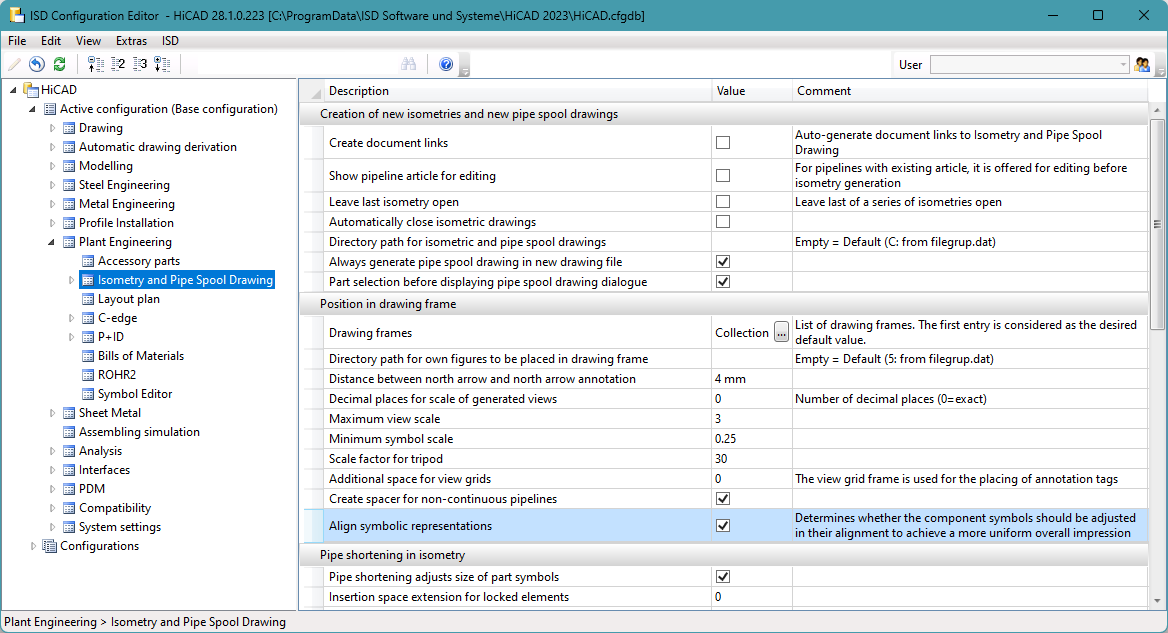The width and height of the screenshot is (1168, 633).
Task: Click the user management people icon
Action: (1142, 65)
